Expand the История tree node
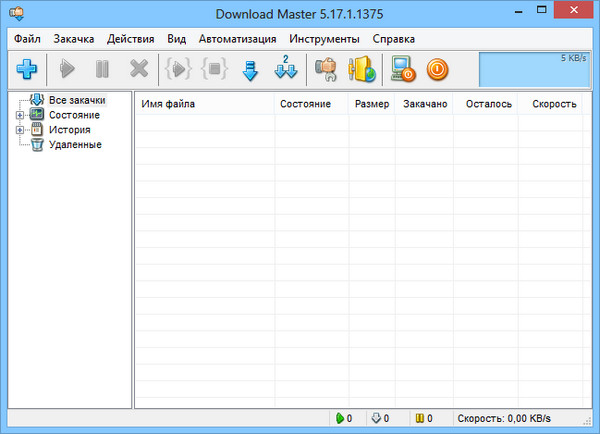The width and height of the screenshot is (600, 434). pyautogui.click(x=19, y=130)
